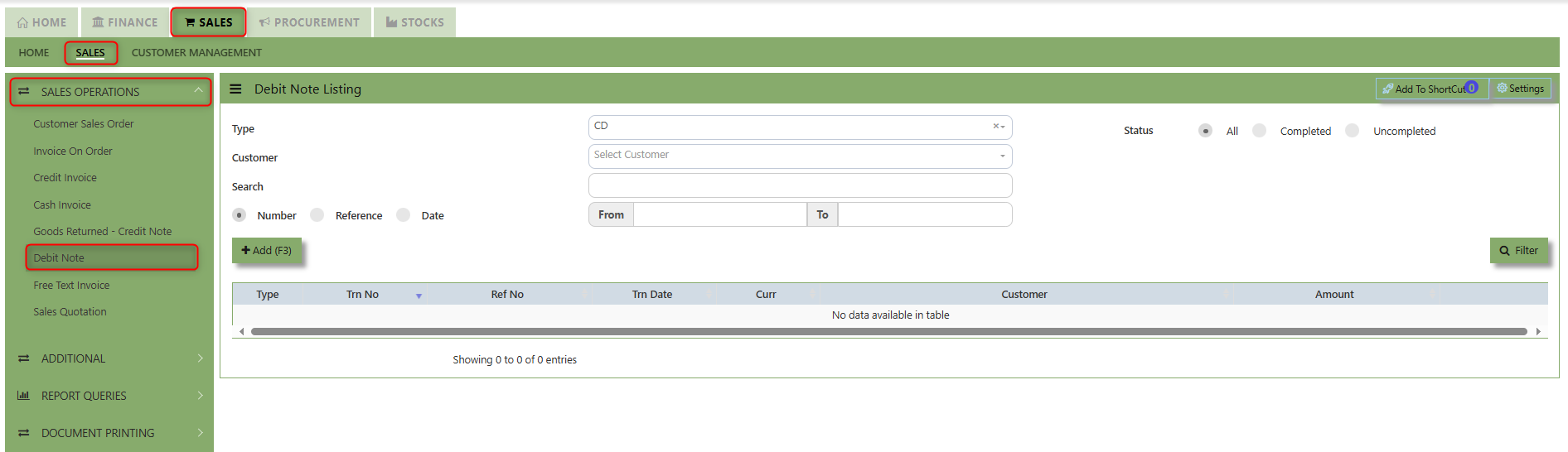1568x452 pixels.
Task: Open the Type dropdown showing CD
Action: click(x=801, y=127)
